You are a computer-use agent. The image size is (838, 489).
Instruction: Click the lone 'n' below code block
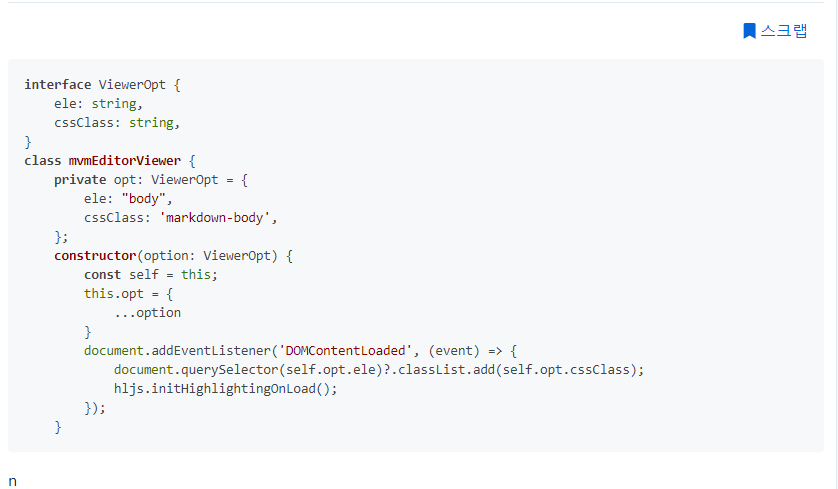click(12, 481)
